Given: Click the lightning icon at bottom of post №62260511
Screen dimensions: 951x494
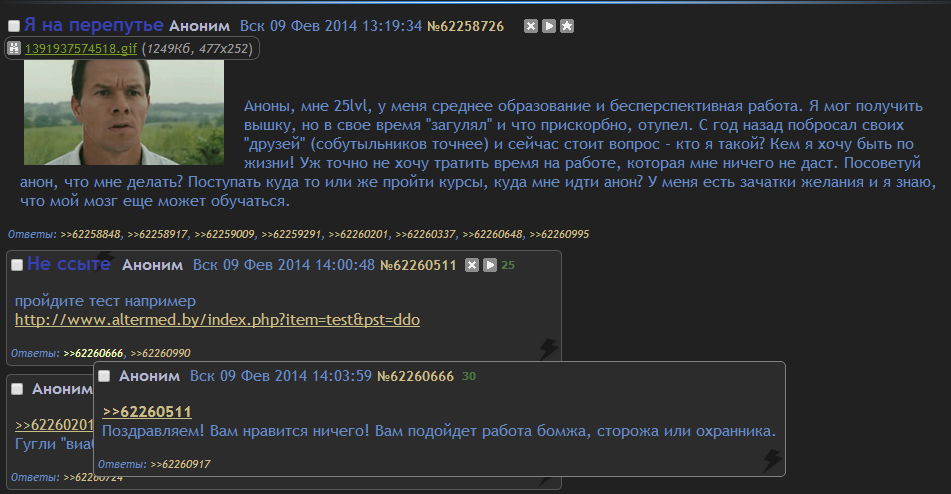Looking at the screenshot, I should coord(549,349).
